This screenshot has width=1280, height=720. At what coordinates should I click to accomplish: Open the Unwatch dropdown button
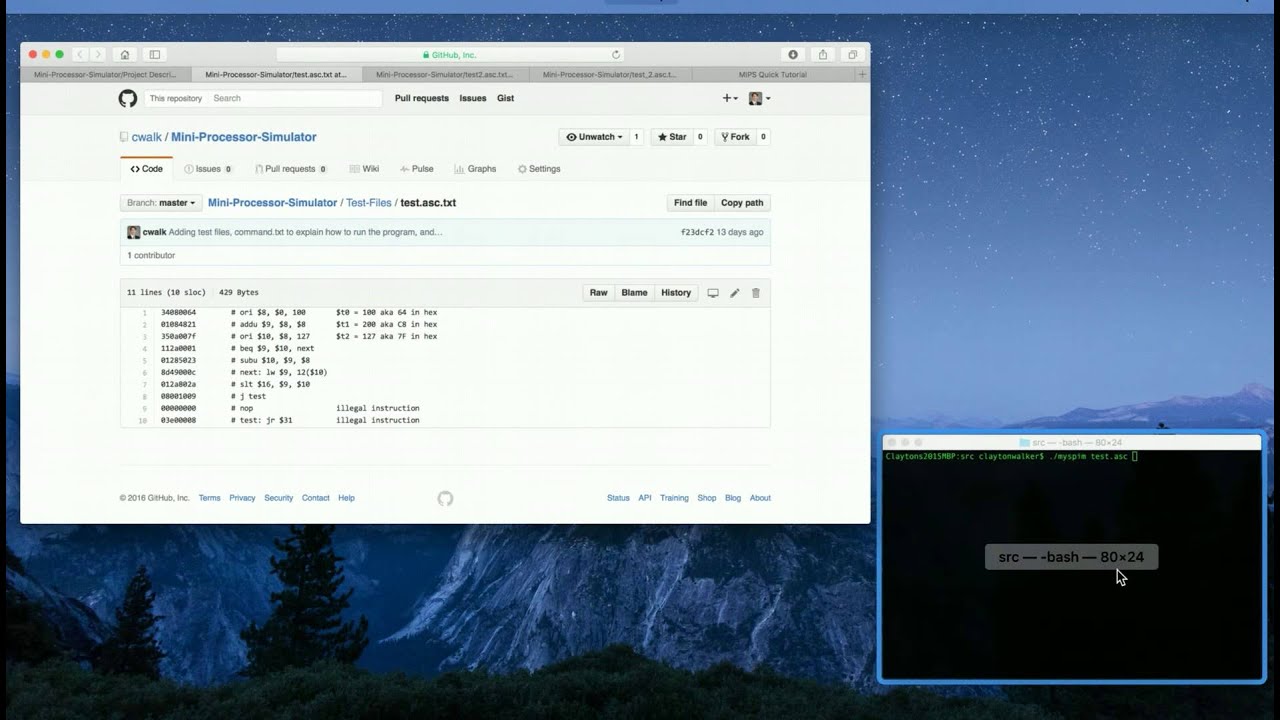pos(594,137)
